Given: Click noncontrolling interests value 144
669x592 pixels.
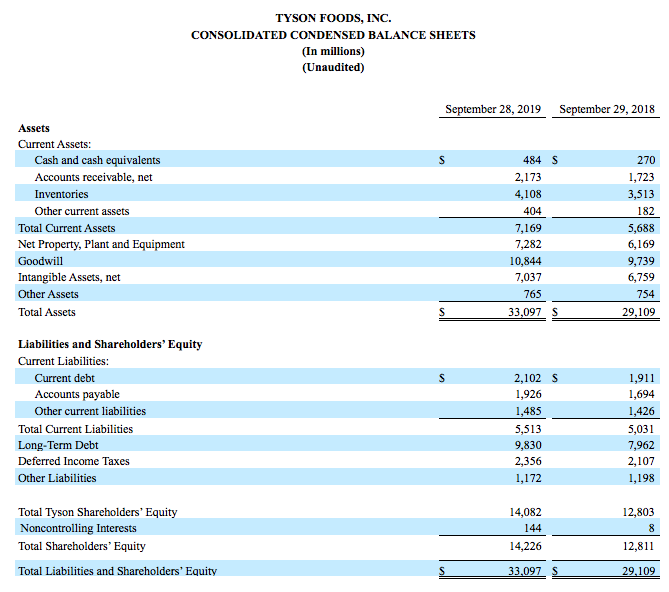Looking at the screenshot, I should (x=532, y=528).
